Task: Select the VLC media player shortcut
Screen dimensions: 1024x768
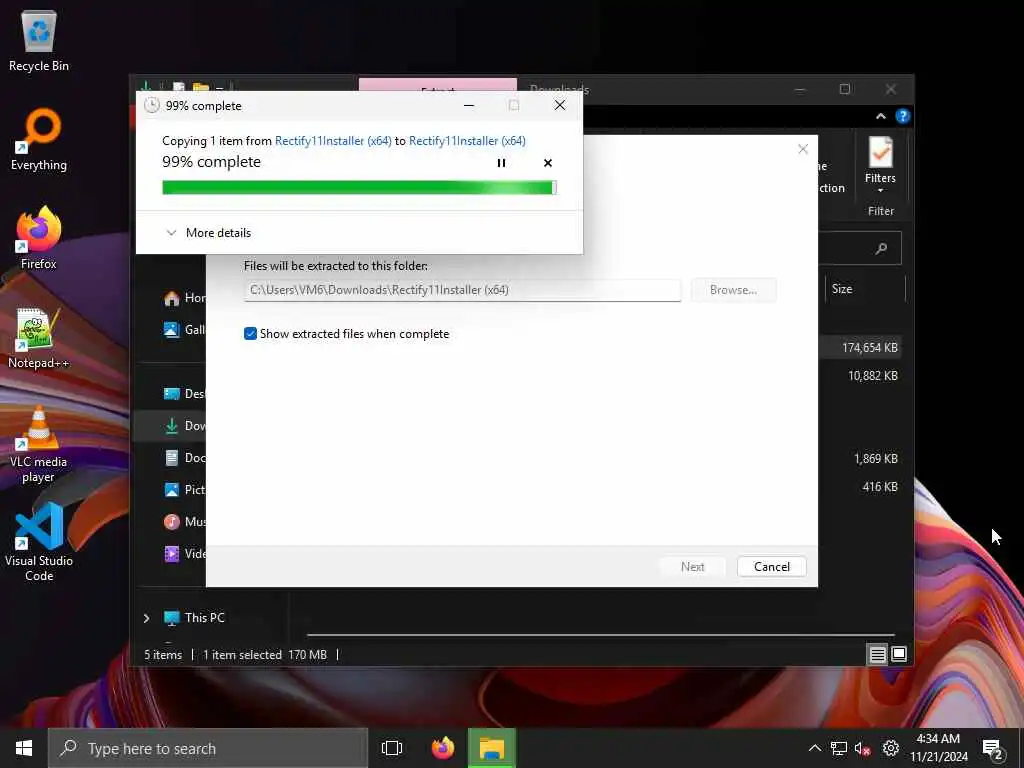Action: [39, 444]
